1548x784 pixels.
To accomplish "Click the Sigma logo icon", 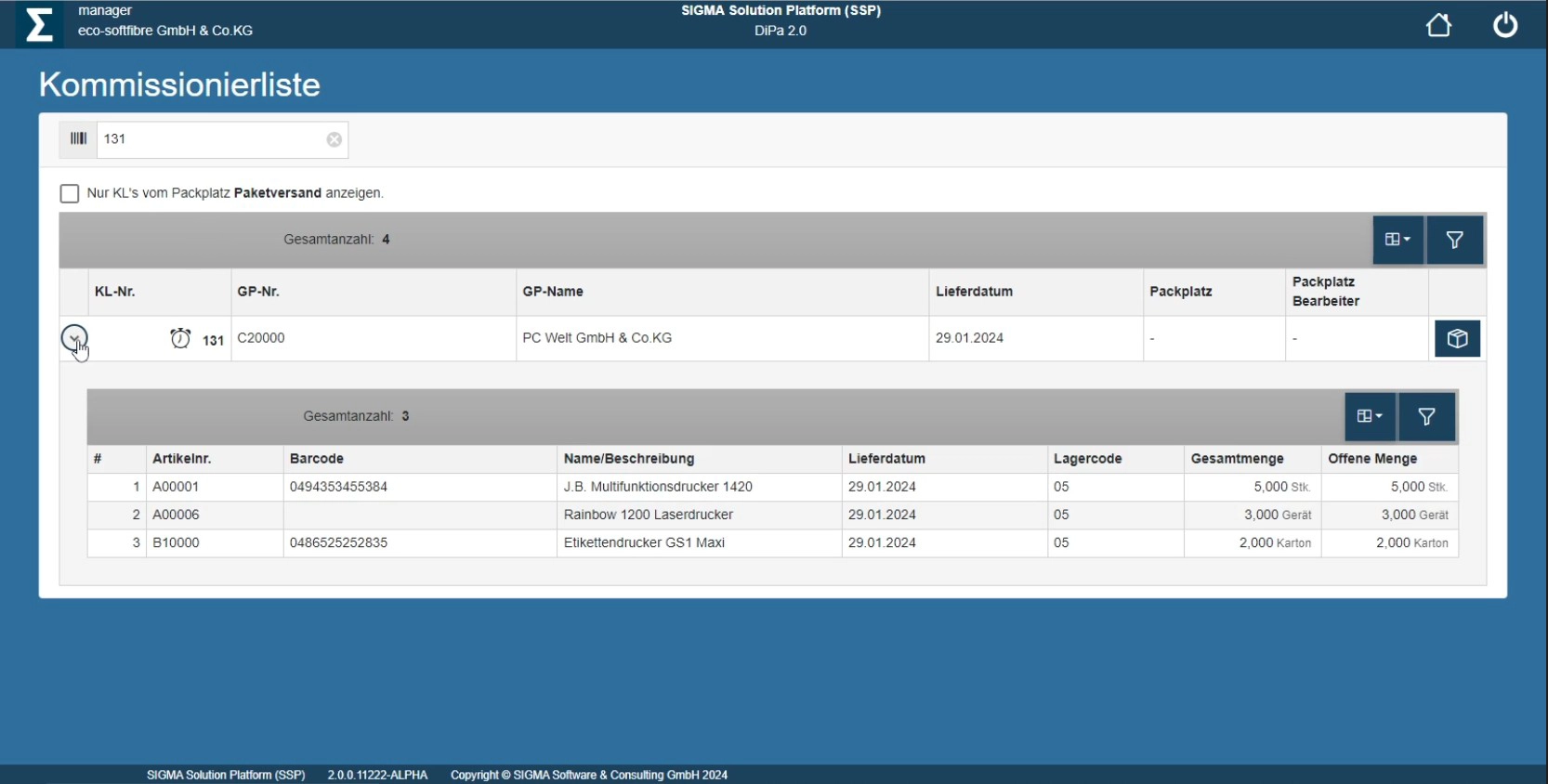I will tap(39, 24).
